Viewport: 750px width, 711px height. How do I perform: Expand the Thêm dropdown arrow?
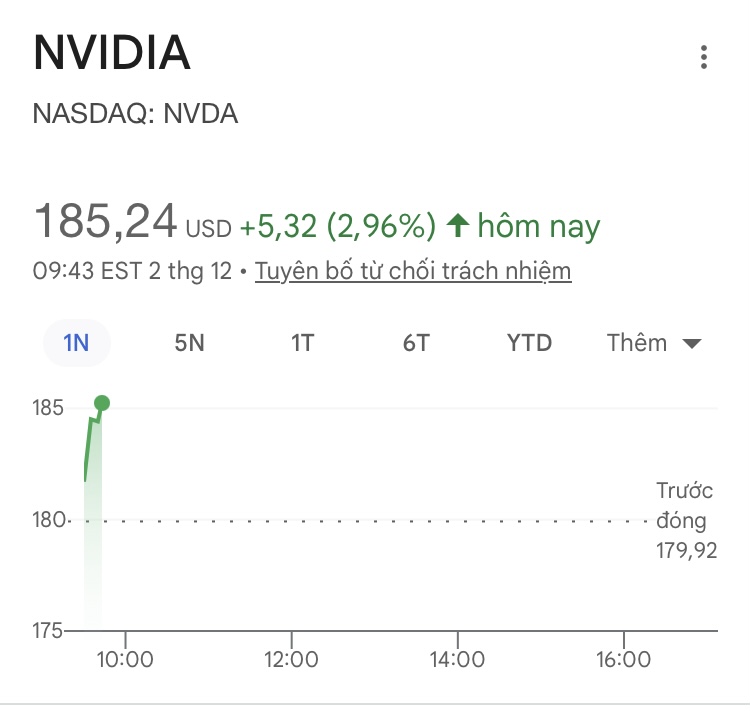click(x=691, y=344)
